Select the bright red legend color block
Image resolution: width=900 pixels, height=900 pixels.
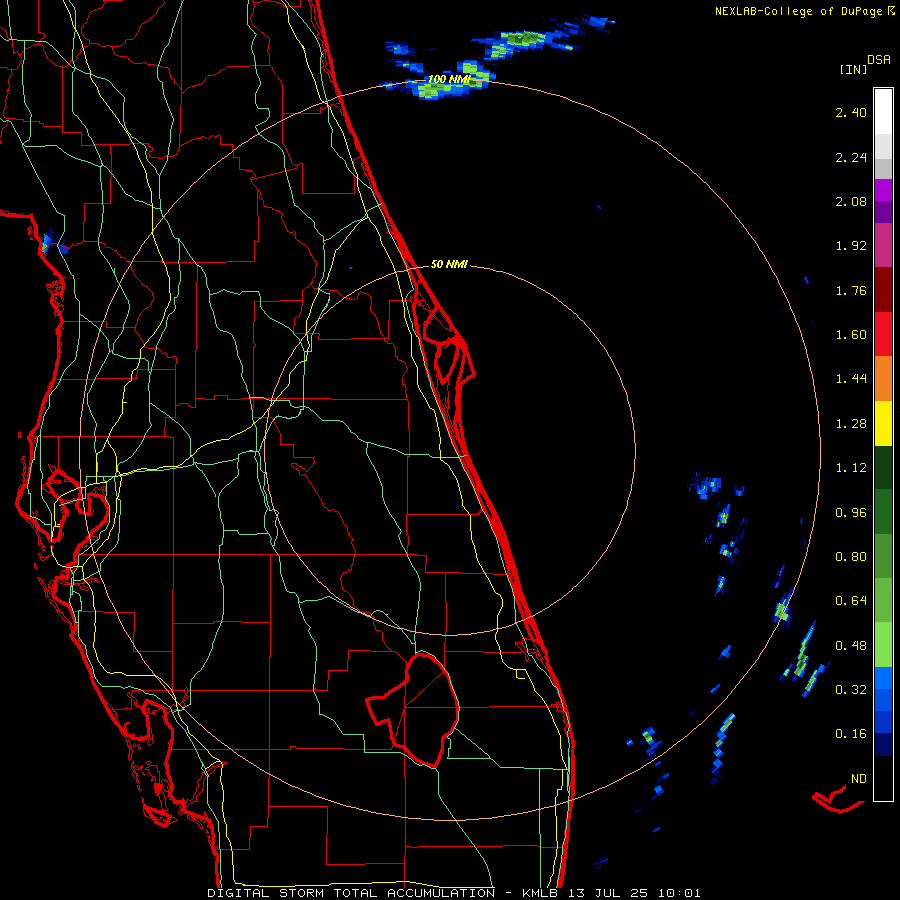883,334
